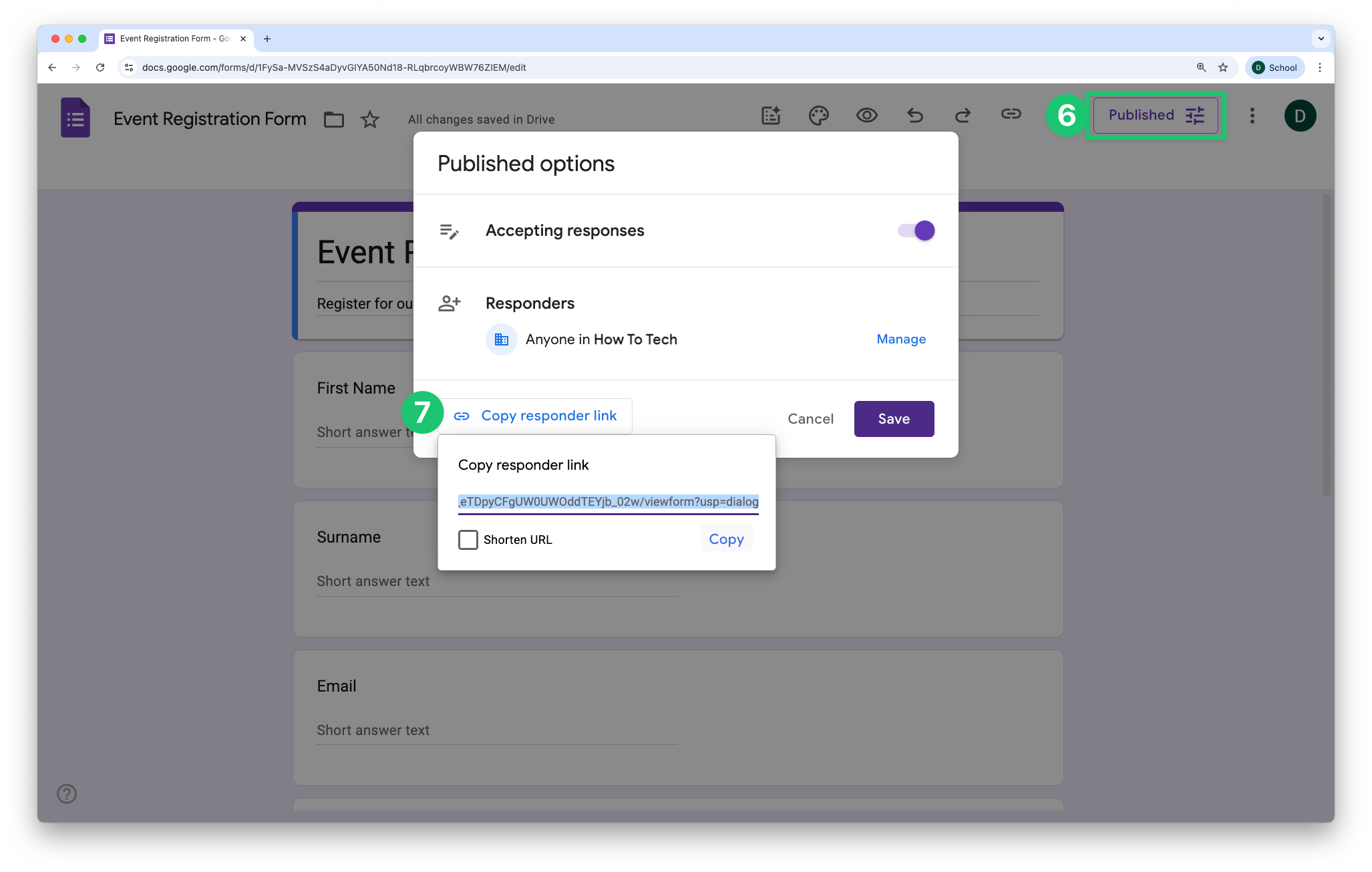Click the move to folder icon
The height and width of the screenshot is (872, 1372).
click(x=333, y=120)
